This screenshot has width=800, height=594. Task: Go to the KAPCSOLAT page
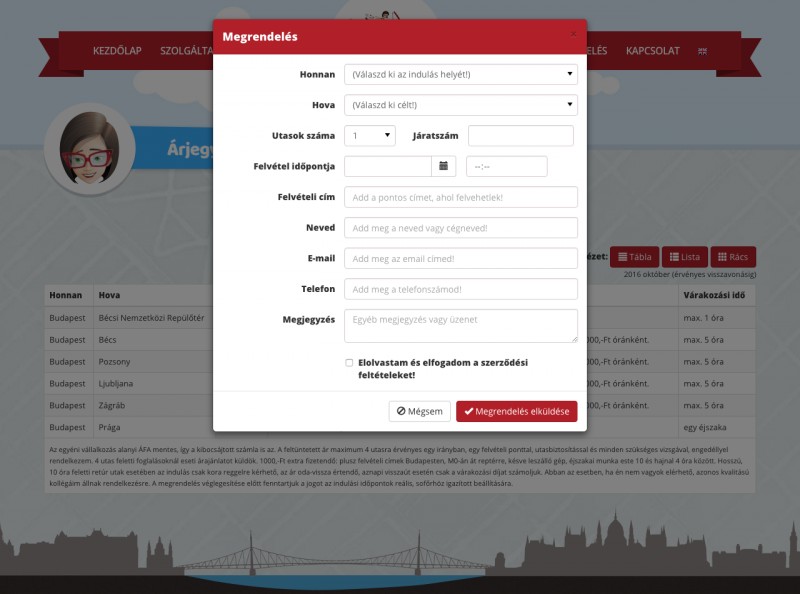654,51
